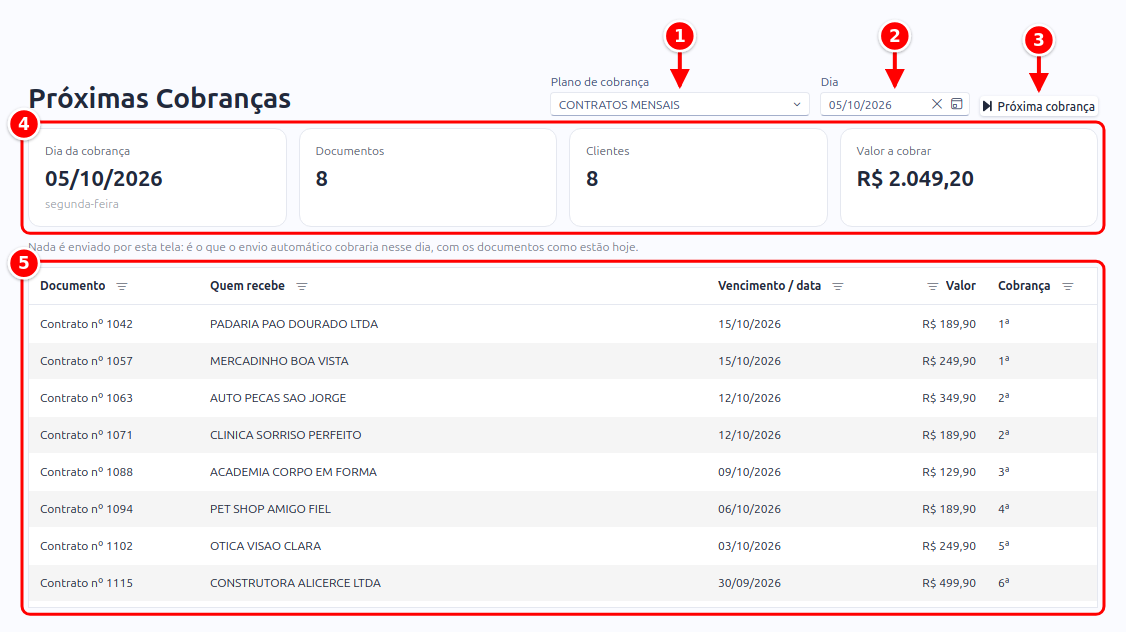The height and width of the screenshot is (632, 1126).
Task: Click PET SHOP AMIGO FIEL recipient
Action: click(x=270, y=509)
